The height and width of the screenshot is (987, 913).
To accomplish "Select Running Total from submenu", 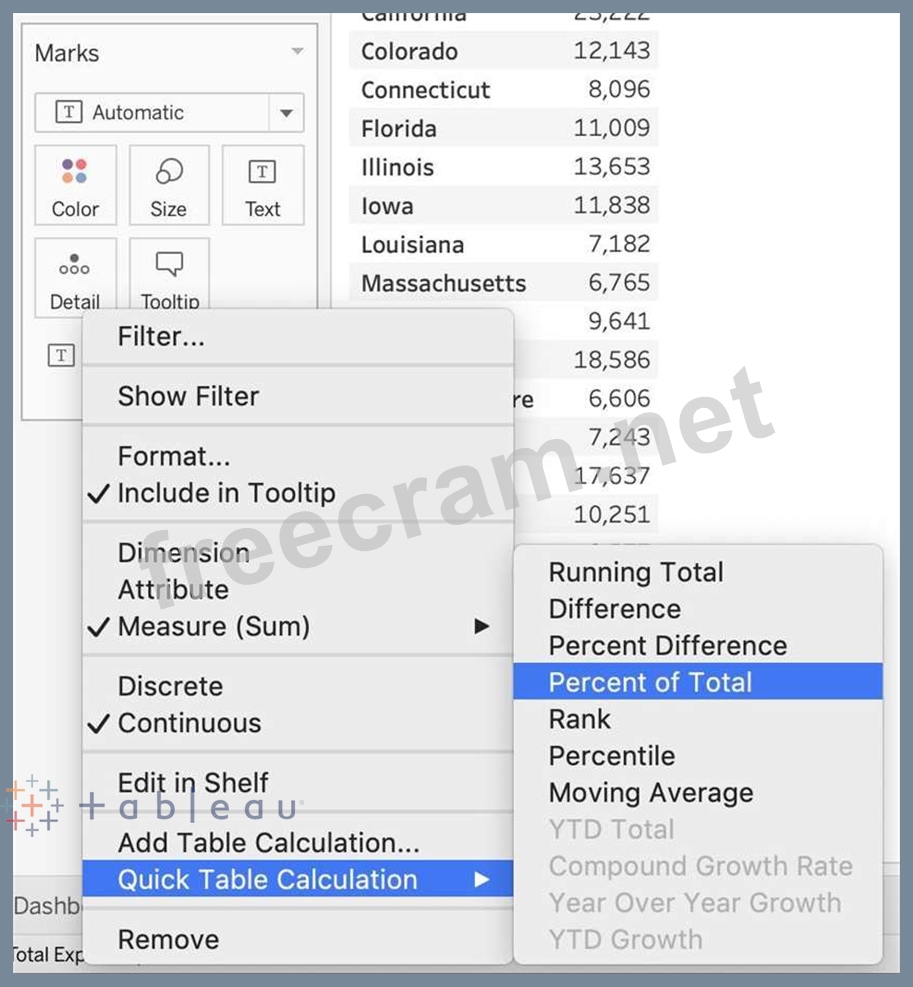I will pos(636,573).
